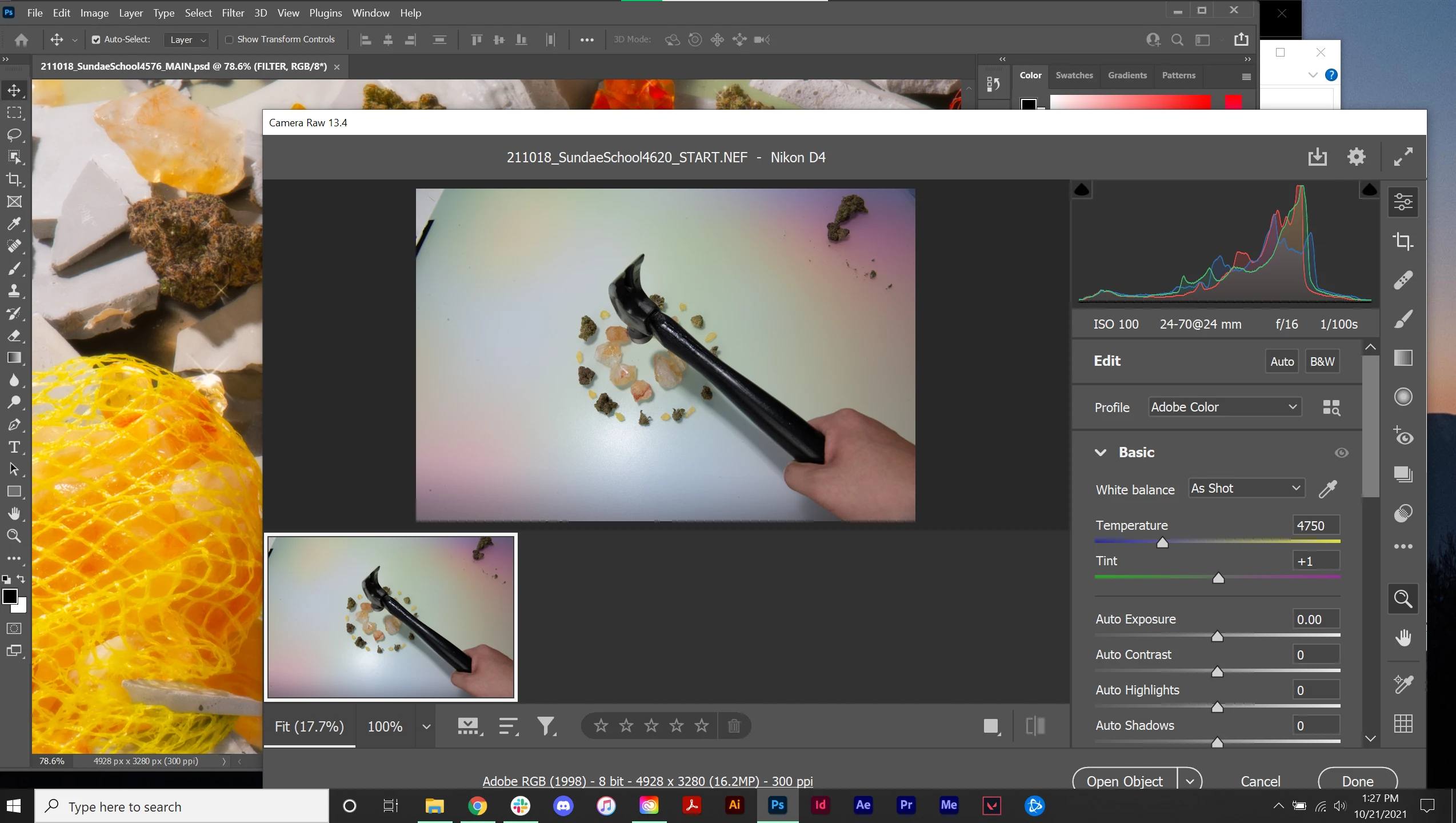Uncheck the Auto-Select checkbox
The image size is (1456, 823).
pos(96,39)
